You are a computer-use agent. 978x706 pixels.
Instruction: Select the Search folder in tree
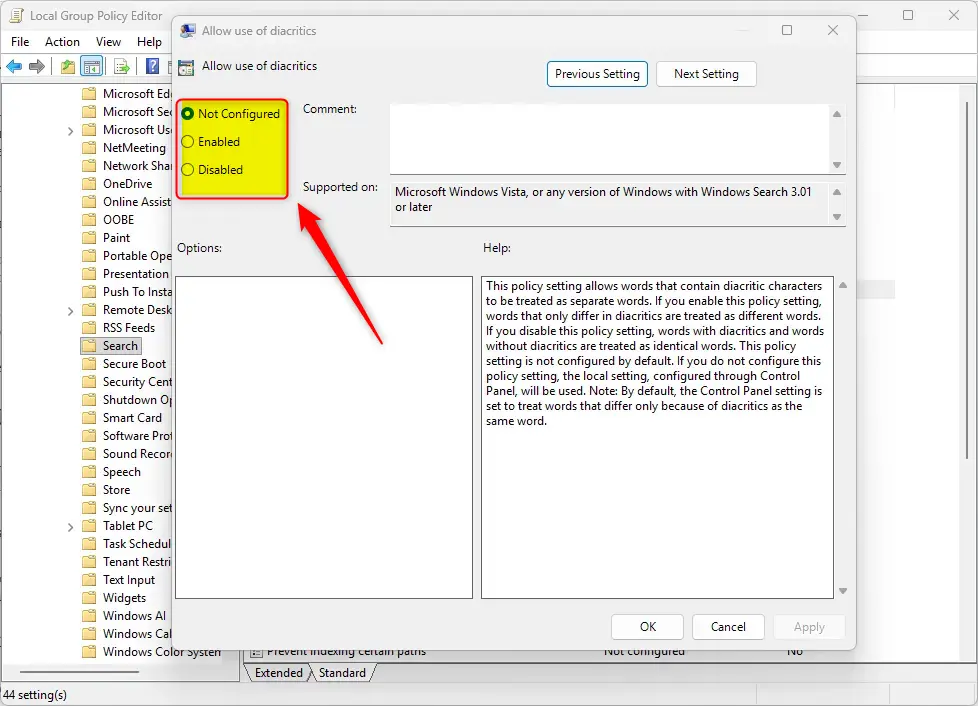coord(111,346)
